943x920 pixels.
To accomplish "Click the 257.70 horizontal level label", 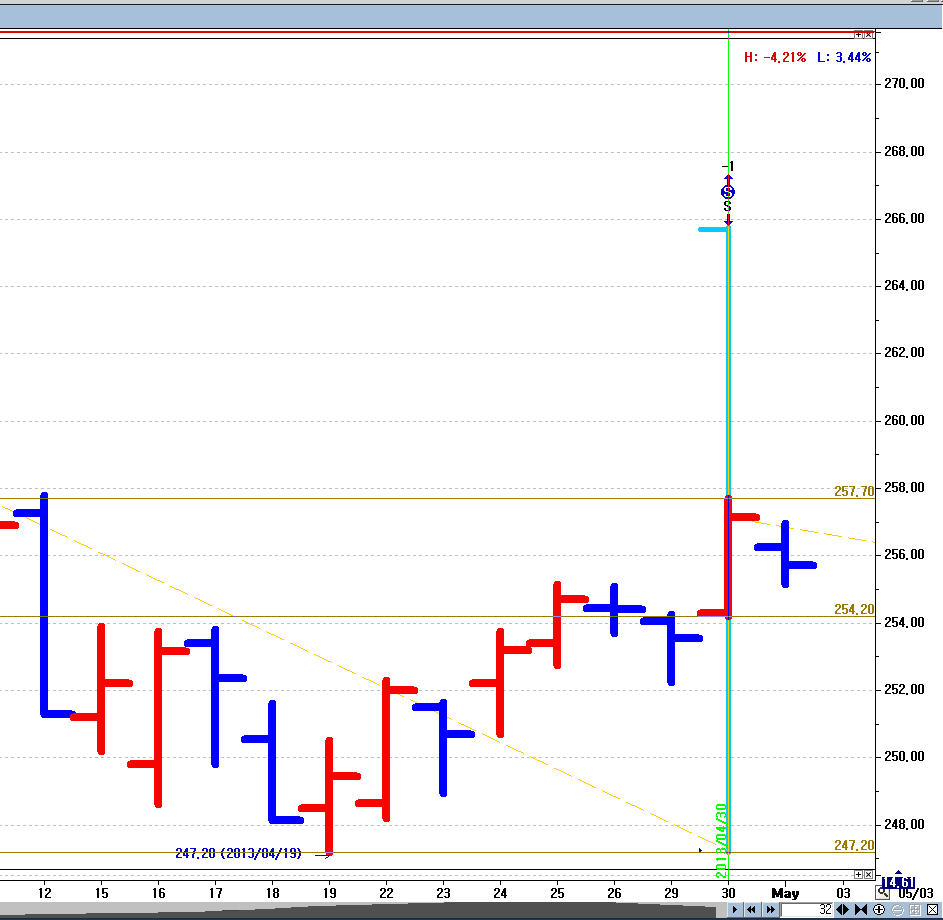I will pos(853,491).
